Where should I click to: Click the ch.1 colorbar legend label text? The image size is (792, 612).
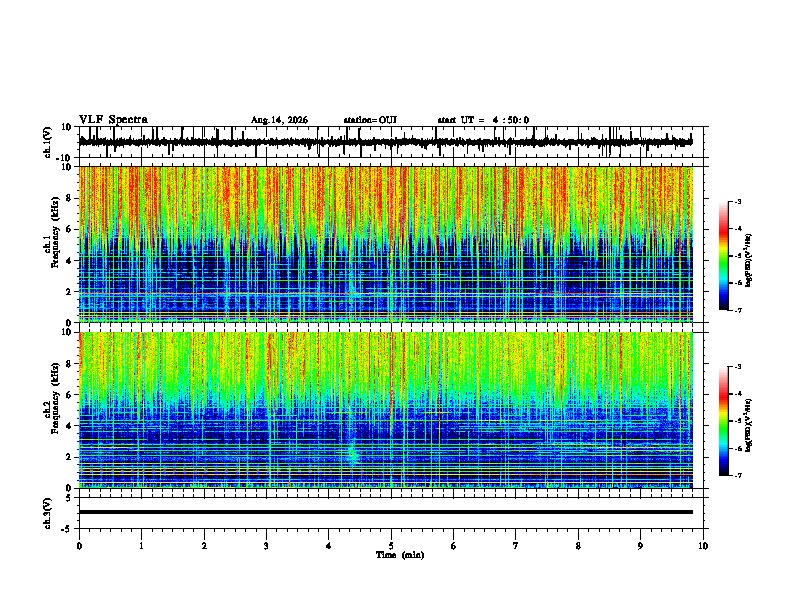pyautogui.click(x=749, y=261)
